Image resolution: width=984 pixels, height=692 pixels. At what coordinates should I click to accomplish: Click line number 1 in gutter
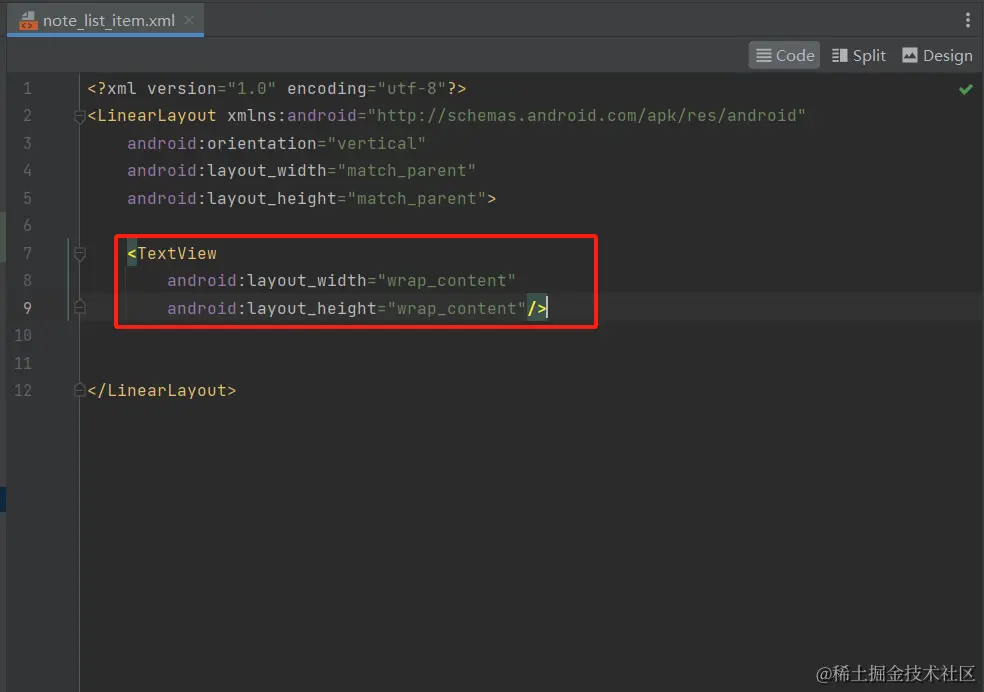(x=27, y=88)
